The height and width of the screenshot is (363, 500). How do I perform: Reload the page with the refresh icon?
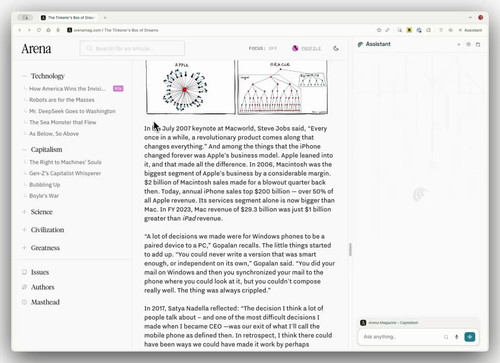(39, 30)
